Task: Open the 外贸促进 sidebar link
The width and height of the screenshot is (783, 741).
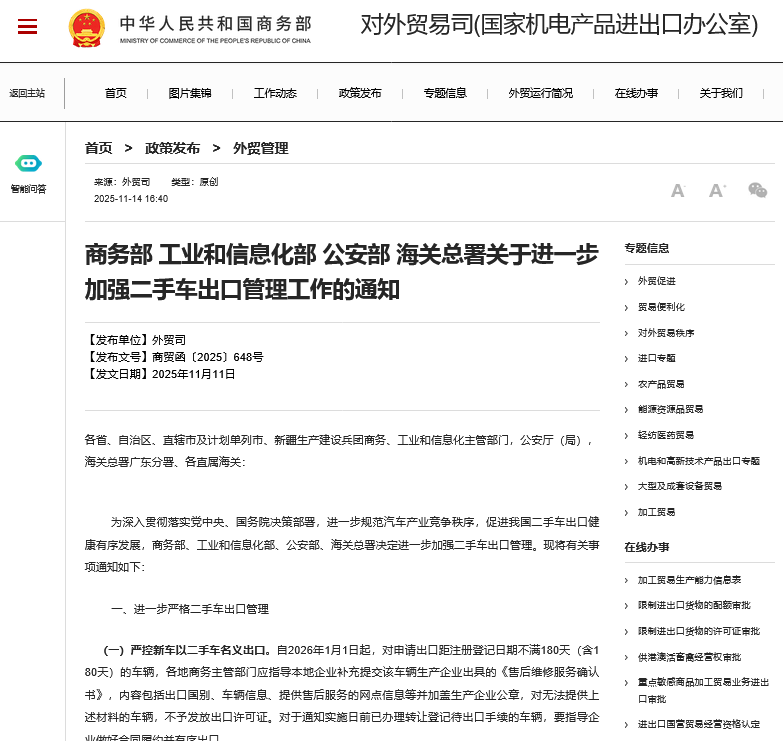Action: coord(657,281)
